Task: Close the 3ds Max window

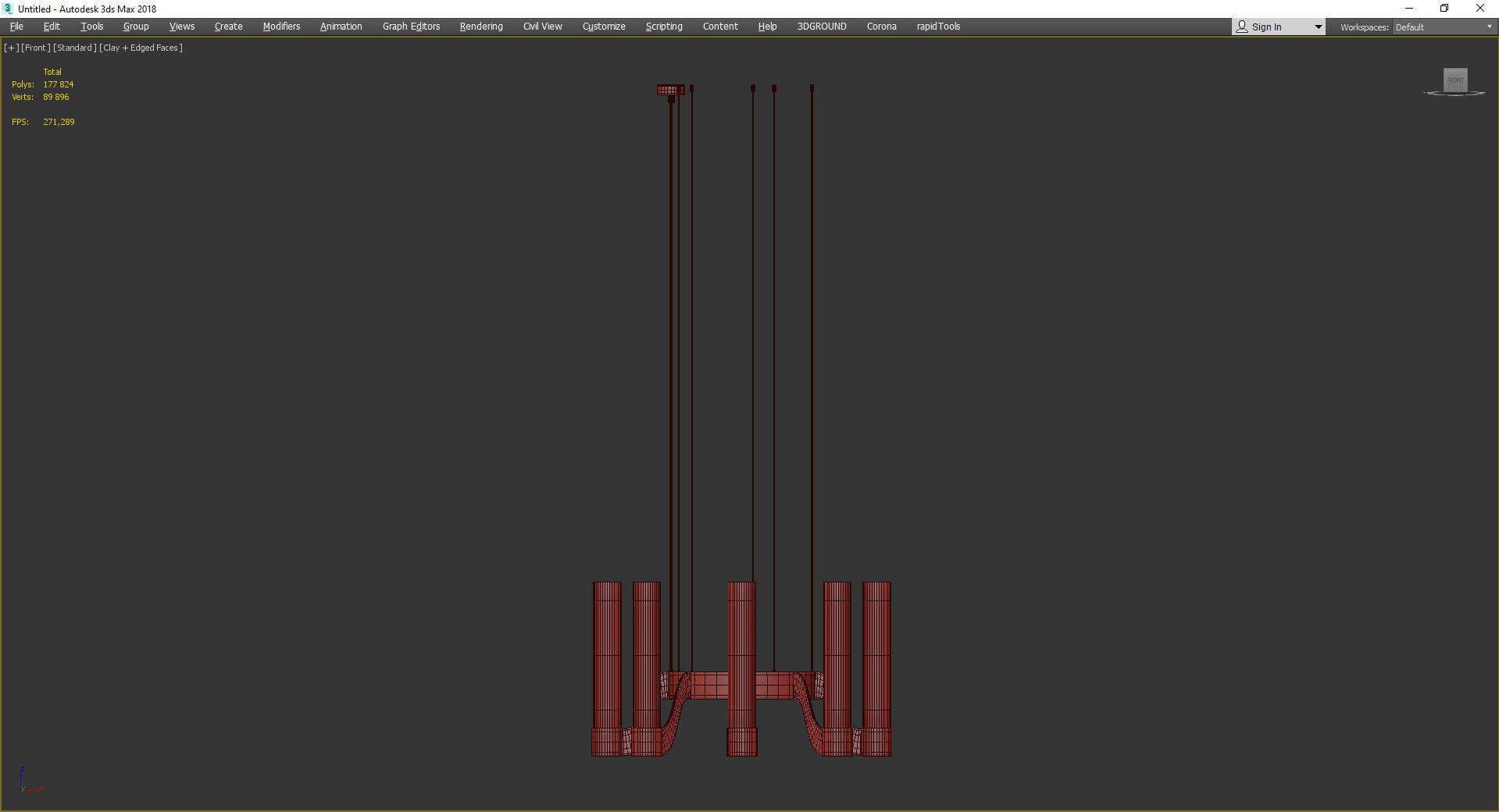Action: [1480, 9]
